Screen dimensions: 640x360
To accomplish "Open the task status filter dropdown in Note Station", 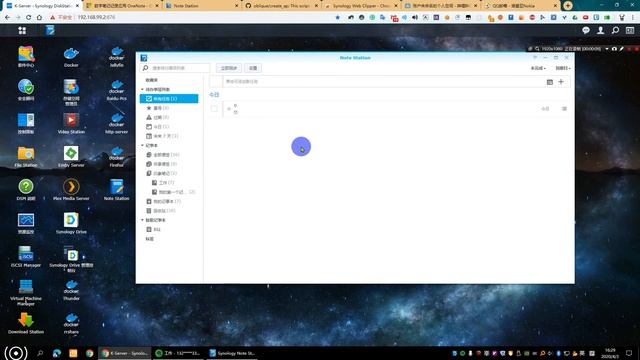I will (x=538, y=68).
